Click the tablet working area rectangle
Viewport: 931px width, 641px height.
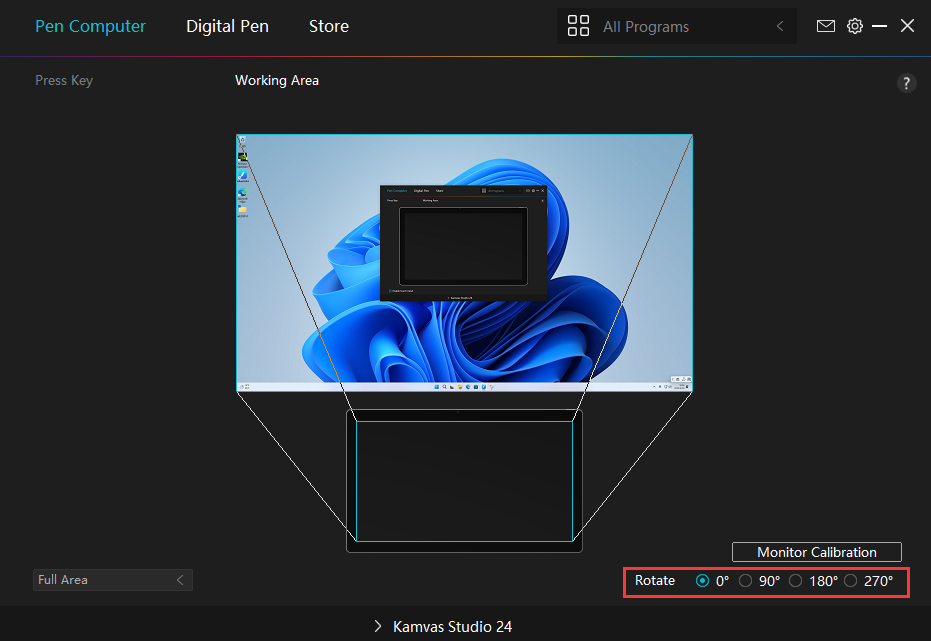coord(464,481)
